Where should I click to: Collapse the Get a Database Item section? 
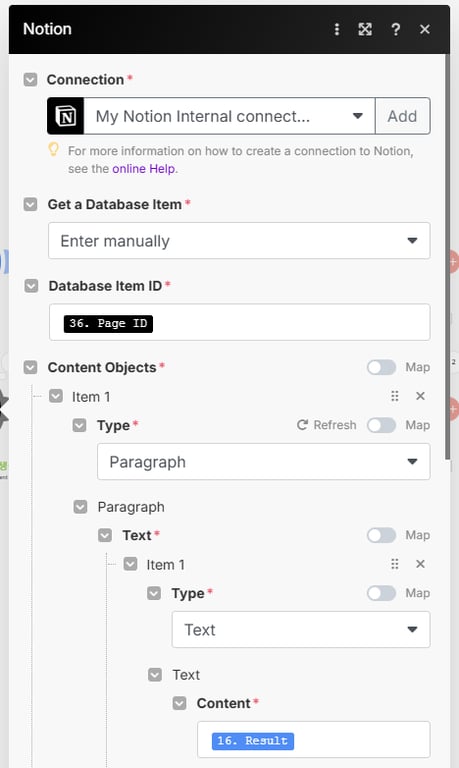[x=30, y=204]
